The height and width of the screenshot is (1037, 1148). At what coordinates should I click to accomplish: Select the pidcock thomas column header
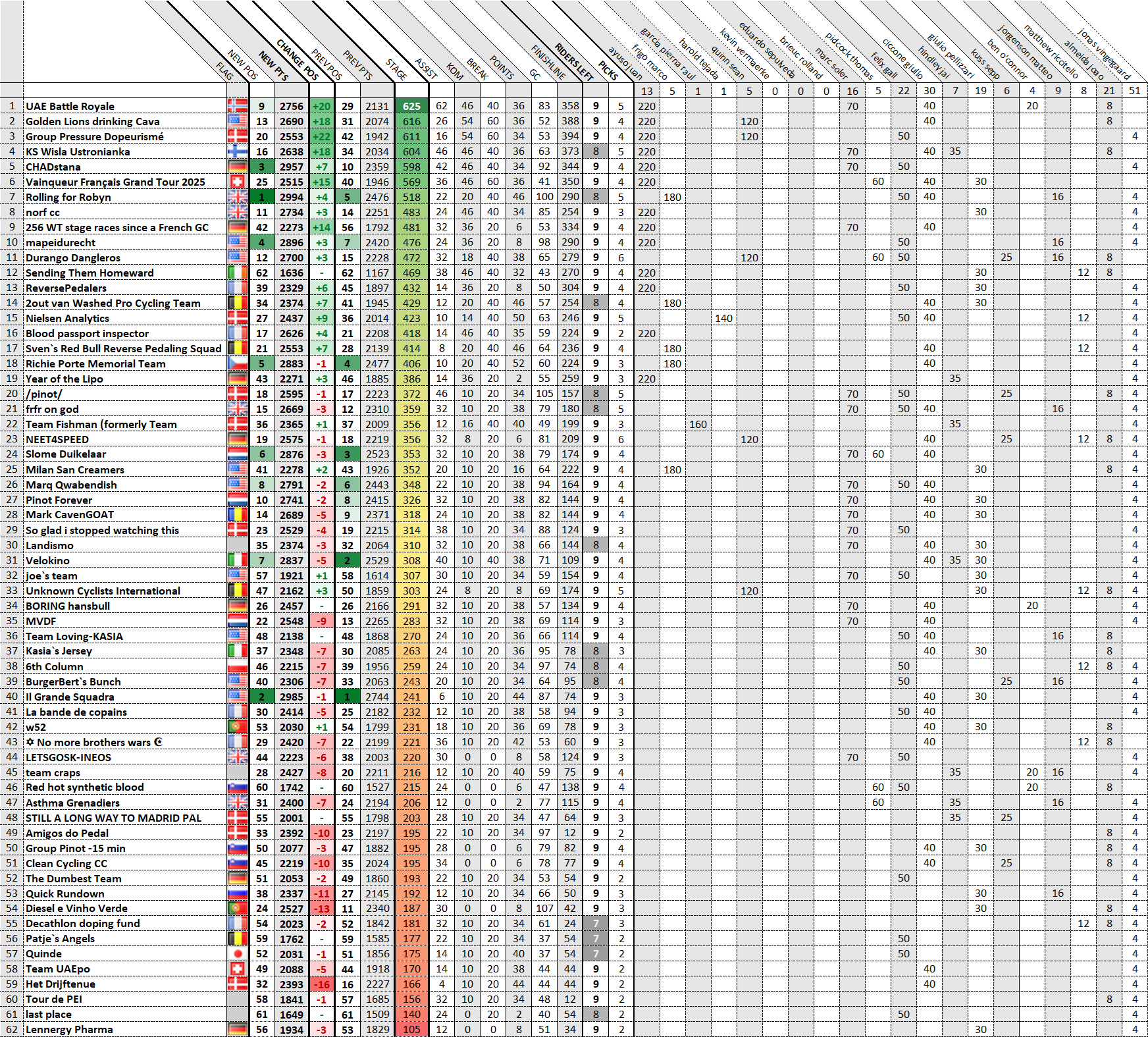coord(849,57)
